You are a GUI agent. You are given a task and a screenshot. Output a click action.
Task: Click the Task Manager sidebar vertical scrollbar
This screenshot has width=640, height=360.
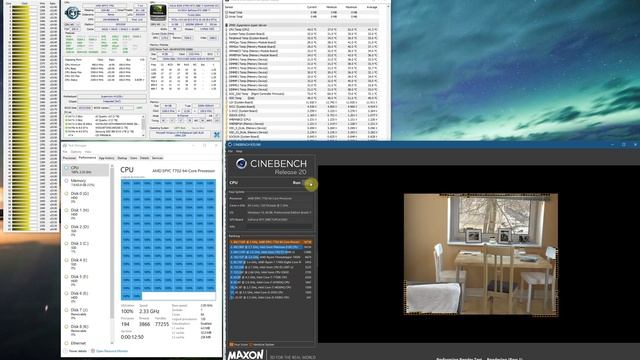coord(112,254)
